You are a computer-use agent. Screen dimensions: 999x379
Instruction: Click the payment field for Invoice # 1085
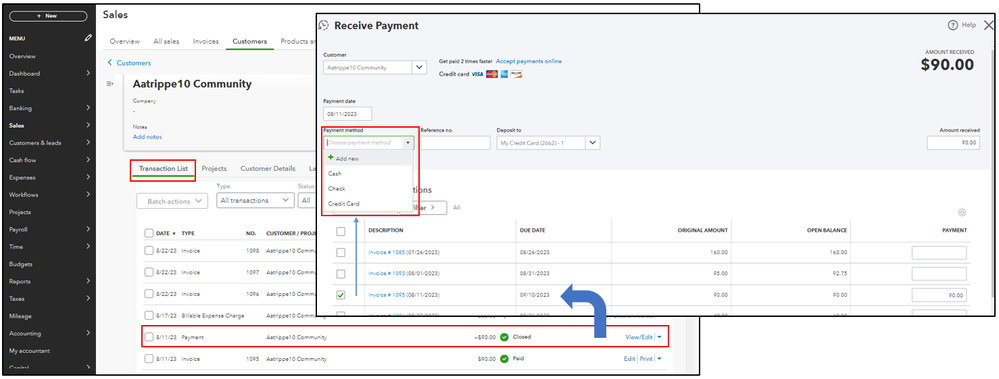point(938,253)
